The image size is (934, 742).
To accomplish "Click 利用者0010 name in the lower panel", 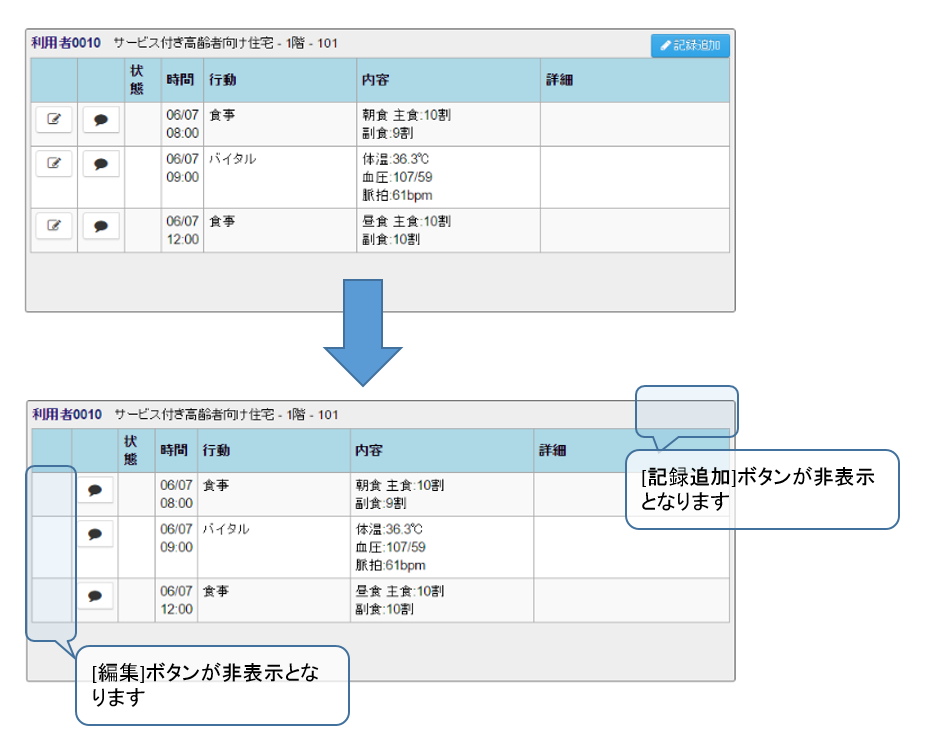I will pos(66,414).
